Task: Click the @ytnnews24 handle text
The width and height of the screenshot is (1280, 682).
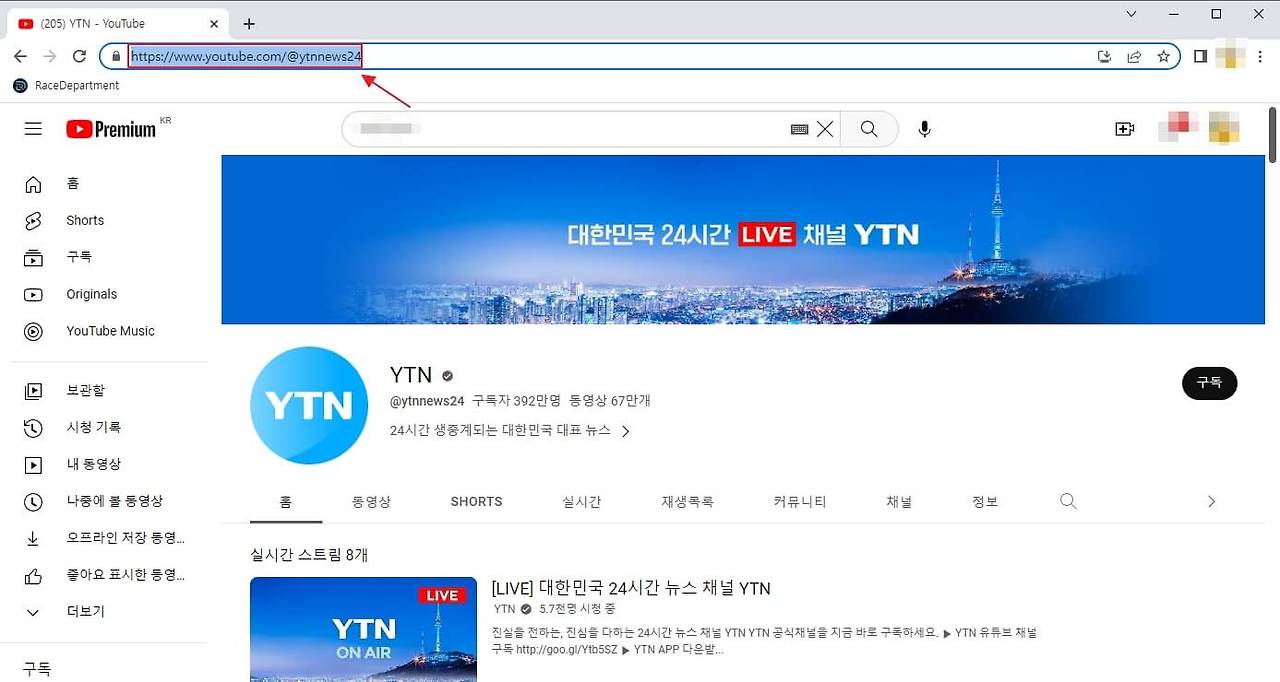Action: 427,401
